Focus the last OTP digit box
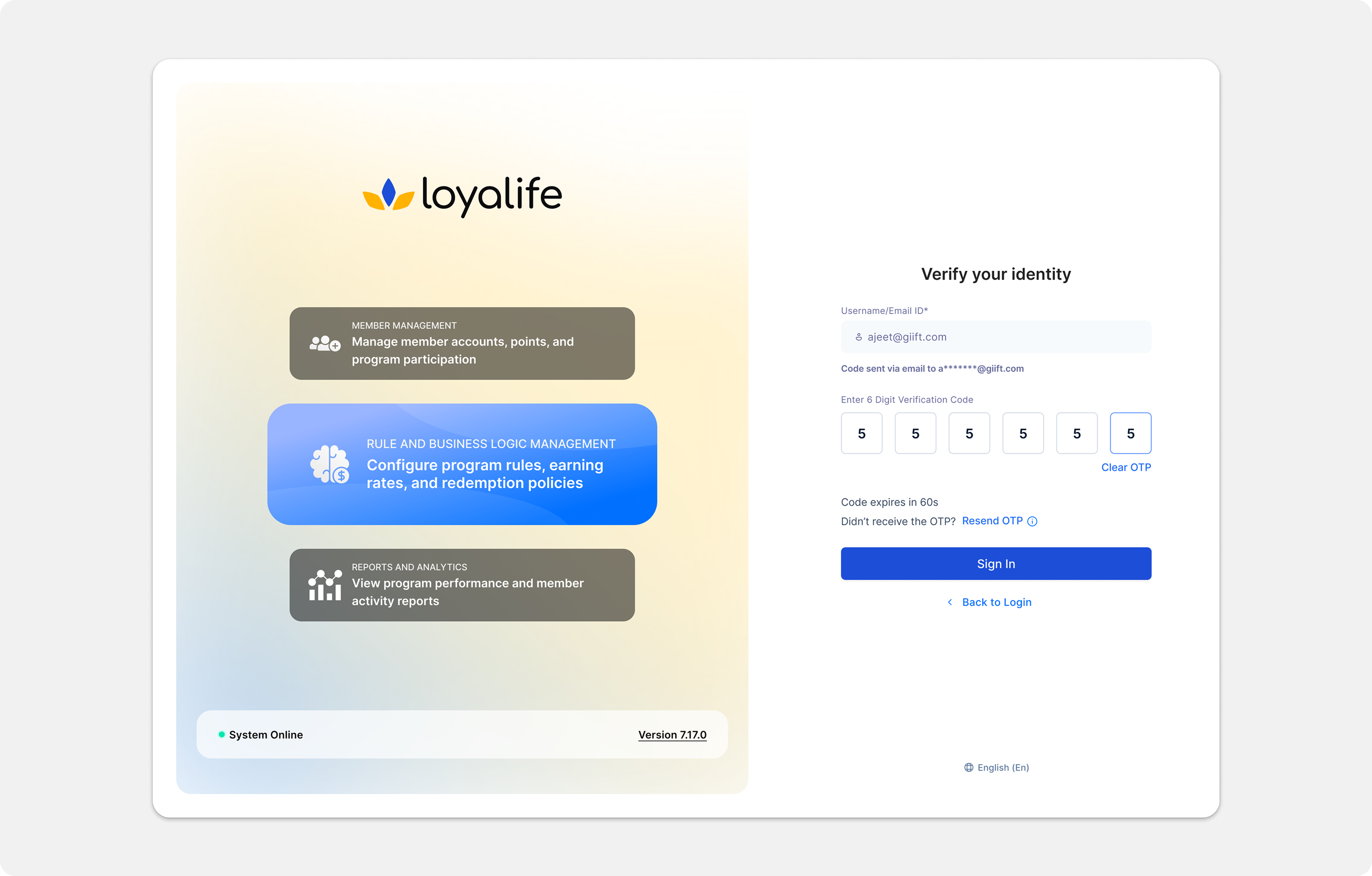This screenshot has height=876, width=1372. tap(1130, 434)
